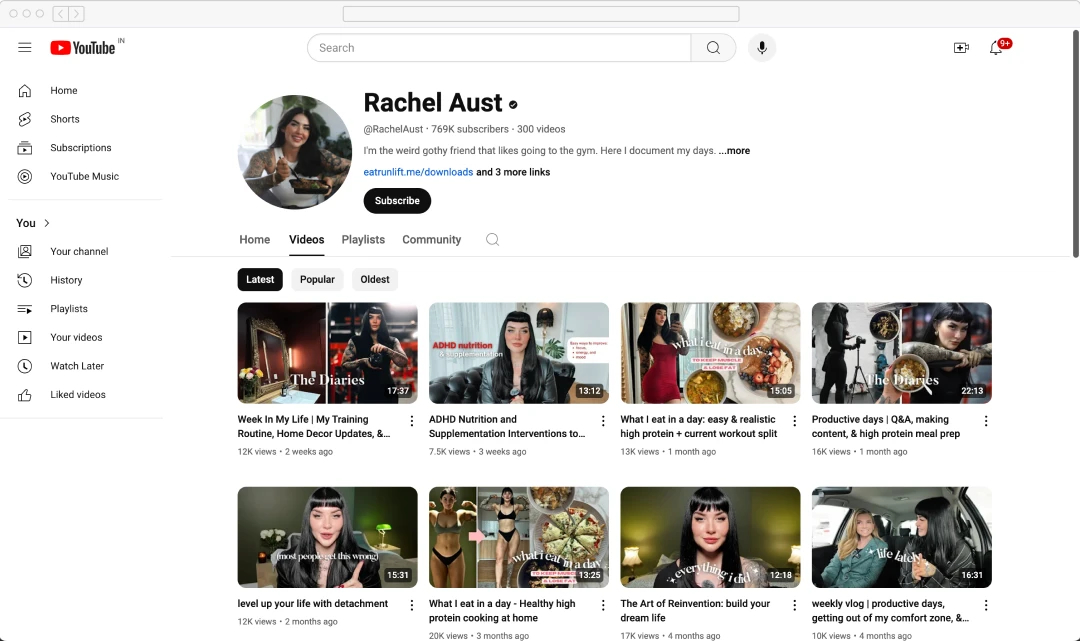Start a voice search with the microphone
The image size is (1080, 641).
762,47
